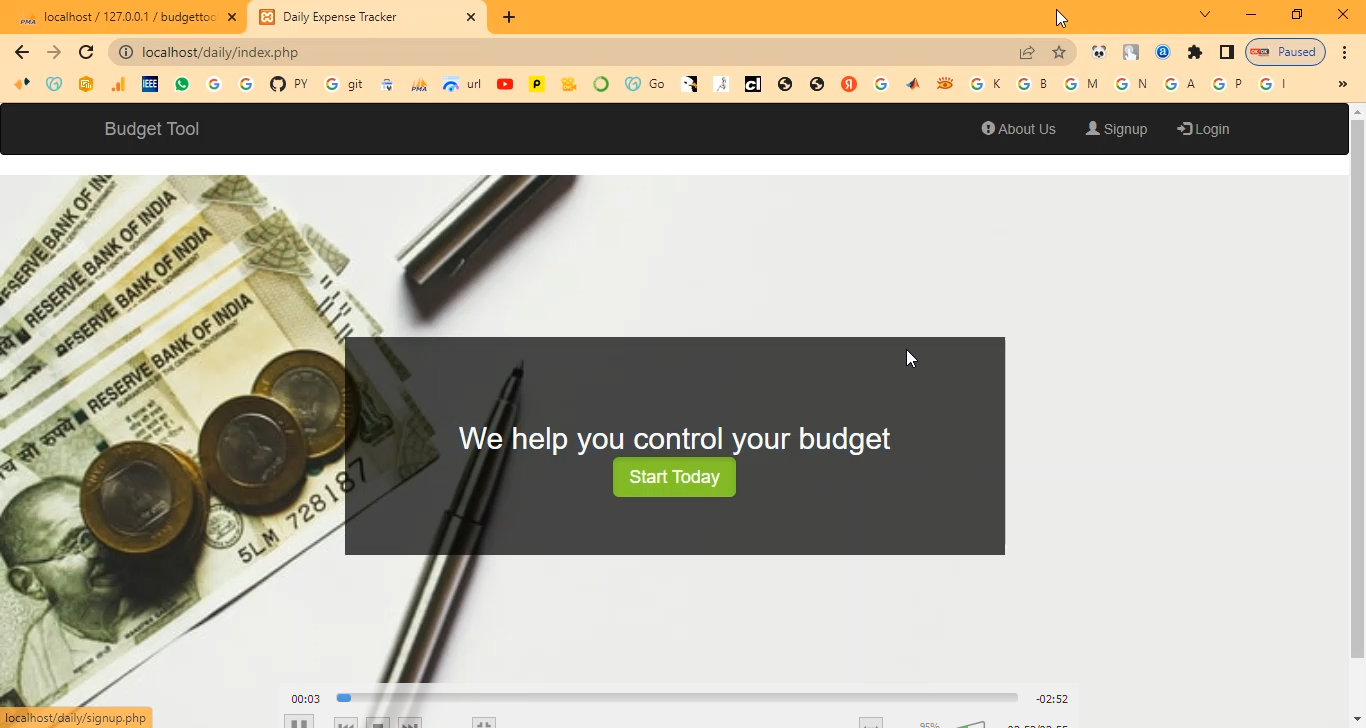Click the video playback progress bar
The height and width of the screenshot is (728, 1366).
coord(677,698)
